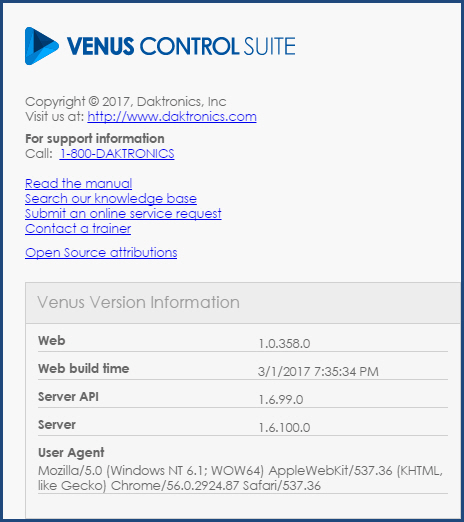Select the User Agent string text
Image resolution: width=464 pixels, height=522 pixels.
coord(240,478)
